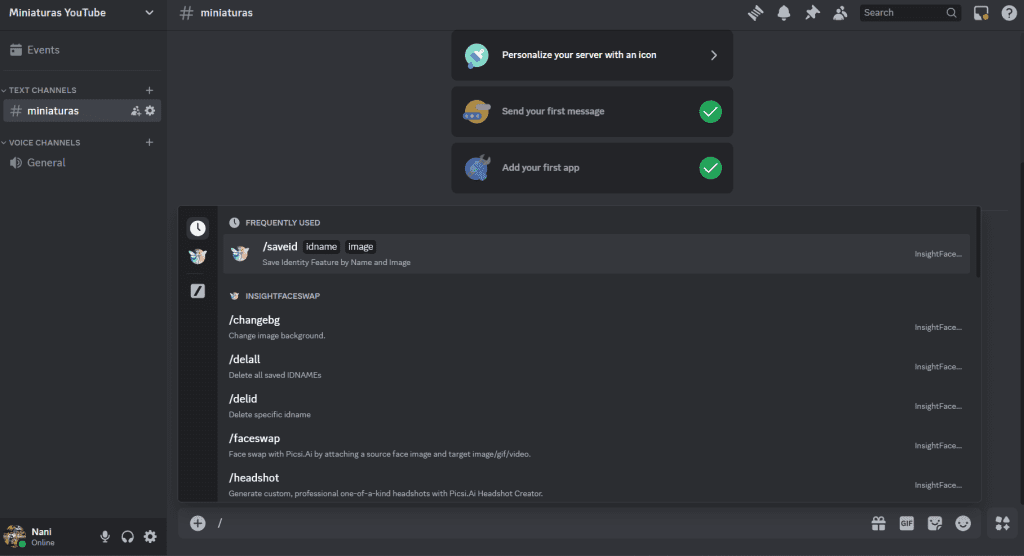Select the /faceswap command
The width and height of the screenshot is (1024, 556).
point(596,446)
